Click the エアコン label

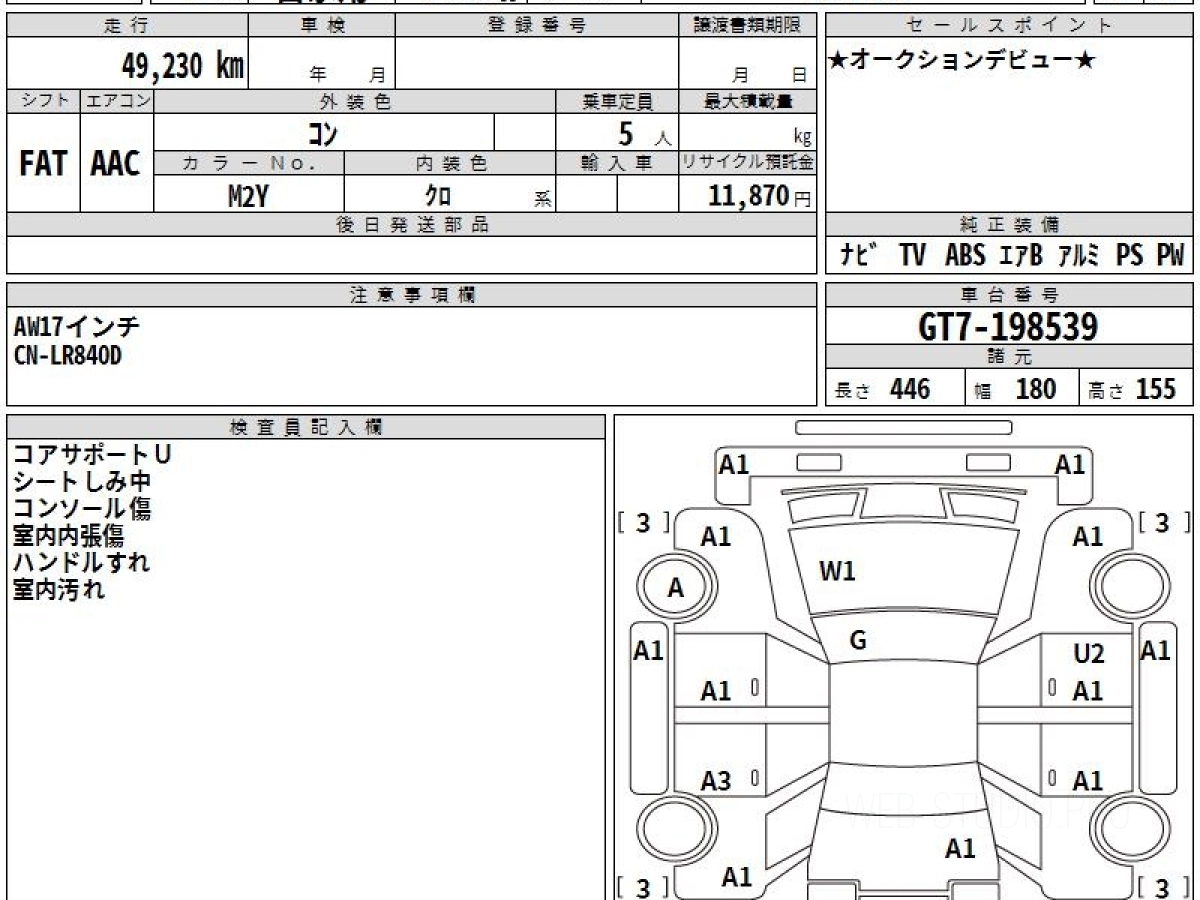click(x=116, y=101)
